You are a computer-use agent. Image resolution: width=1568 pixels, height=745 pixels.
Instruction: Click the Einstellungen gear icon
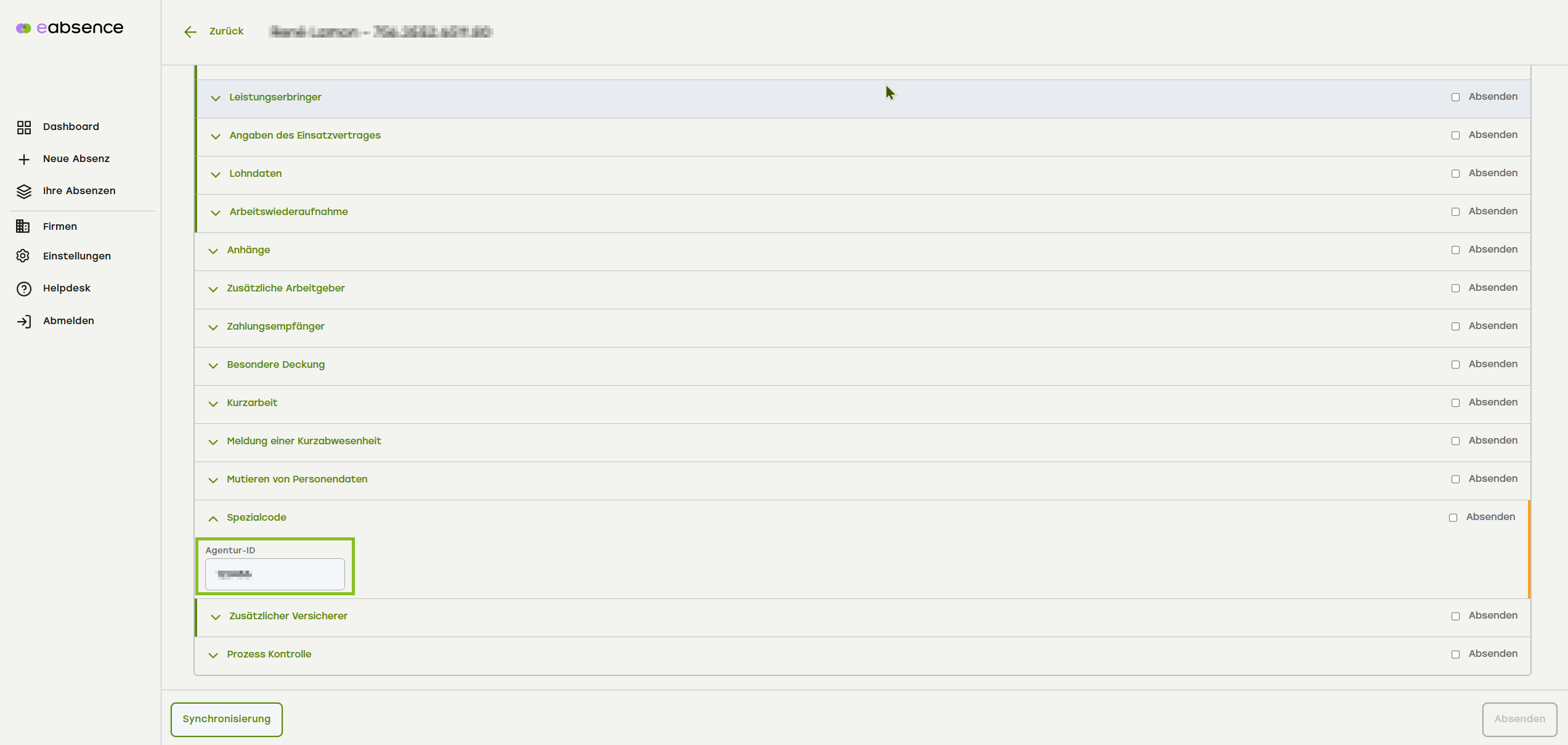click(x=23, y=256)
